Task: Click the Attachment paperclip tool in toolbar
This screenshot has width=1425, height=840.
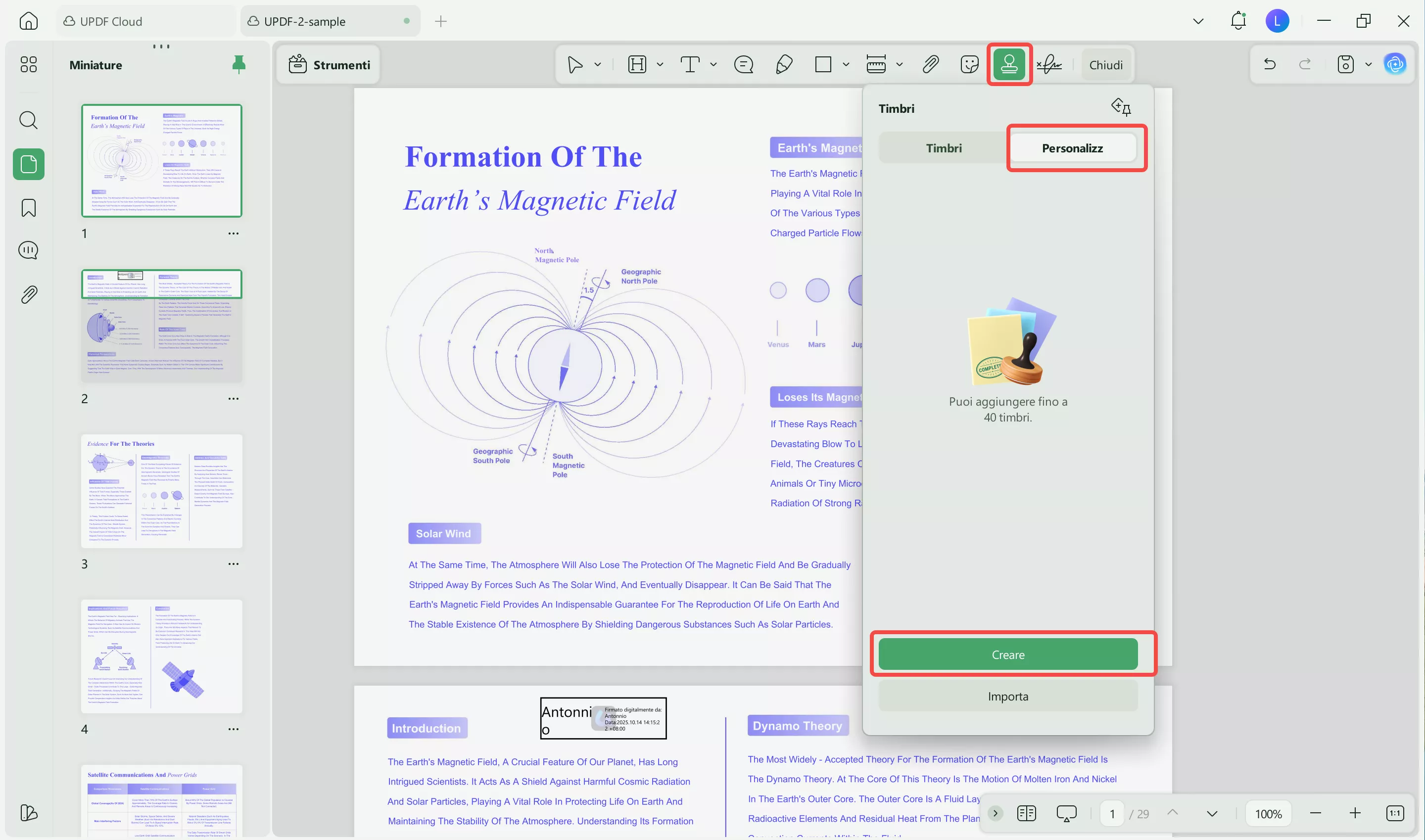Action: coord(930,64)
